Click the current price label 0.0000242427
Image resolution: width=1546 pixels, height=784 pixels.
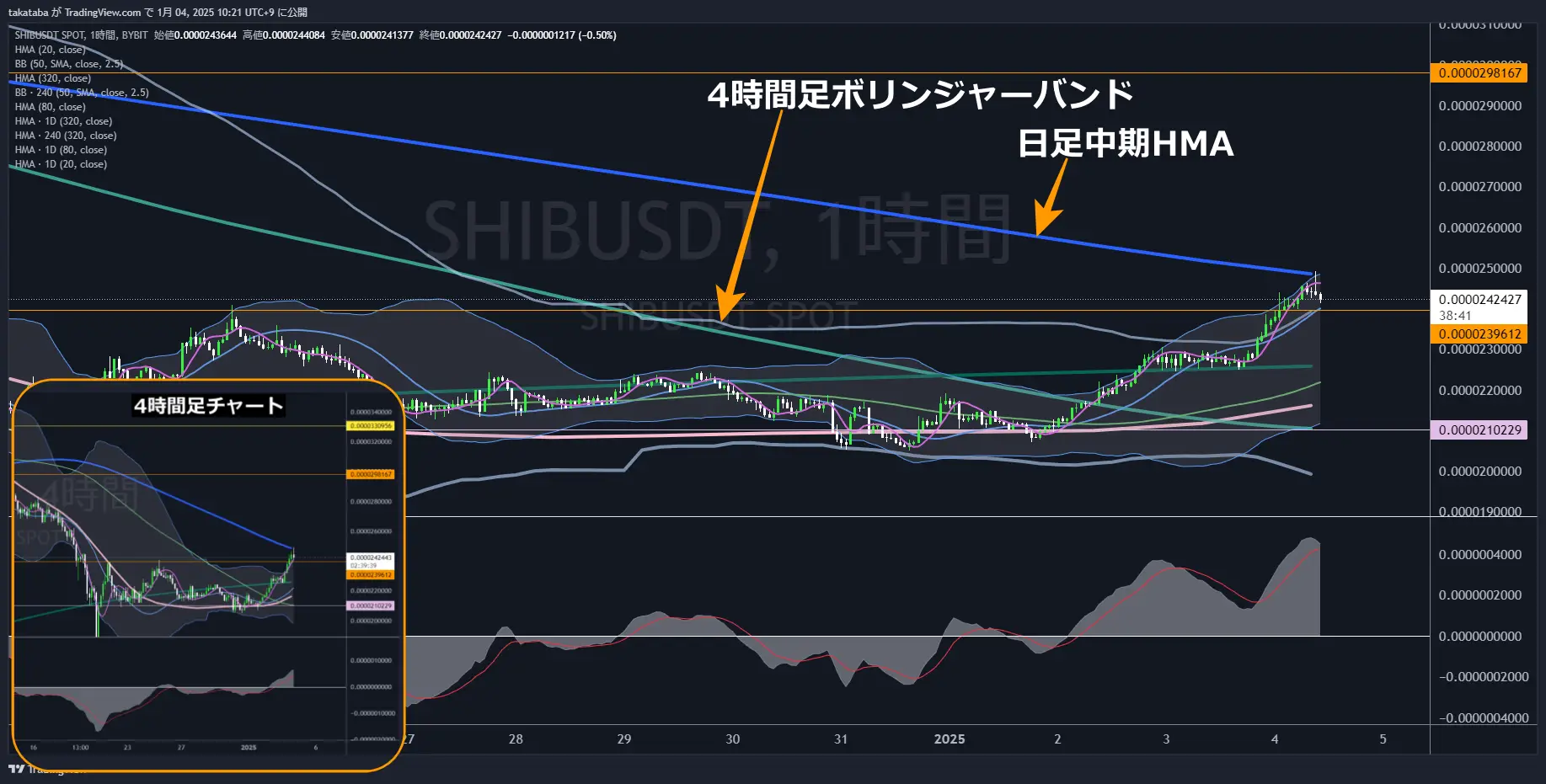click(x=1479, y=300)
